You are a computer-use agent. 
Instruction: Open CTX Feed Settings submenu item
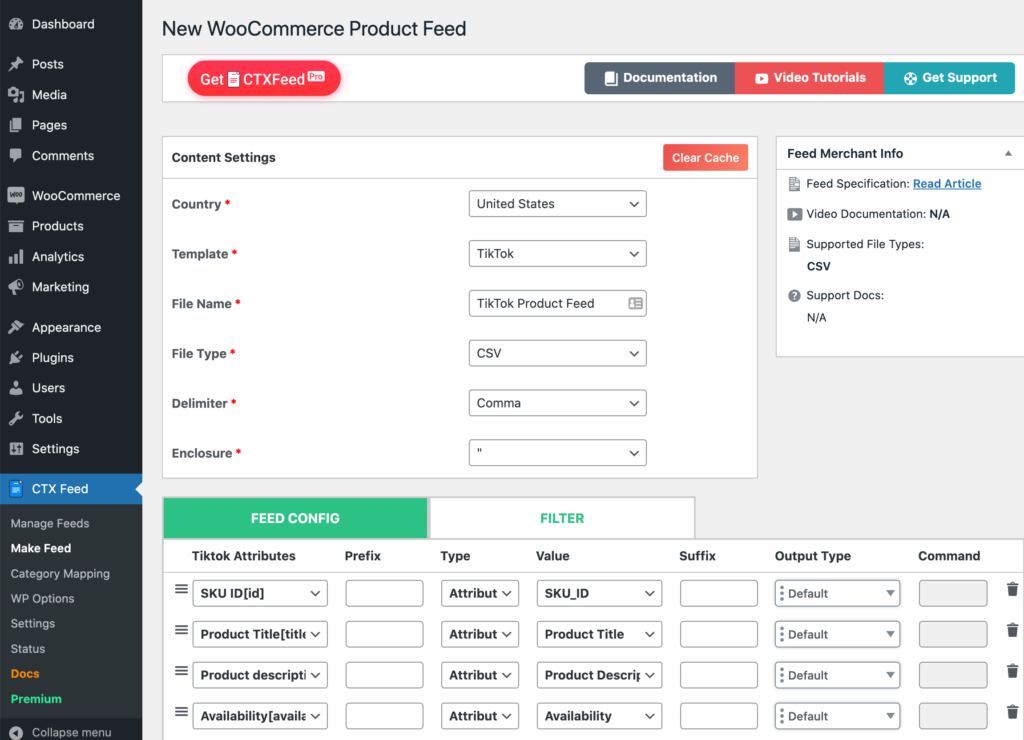click(x=33, y=623)
